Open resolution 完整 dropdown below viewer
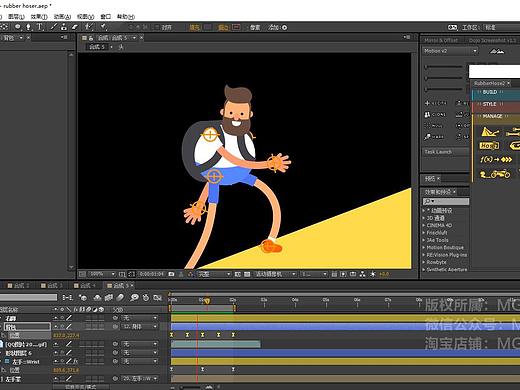520x390 pixels. click(214, 274)
